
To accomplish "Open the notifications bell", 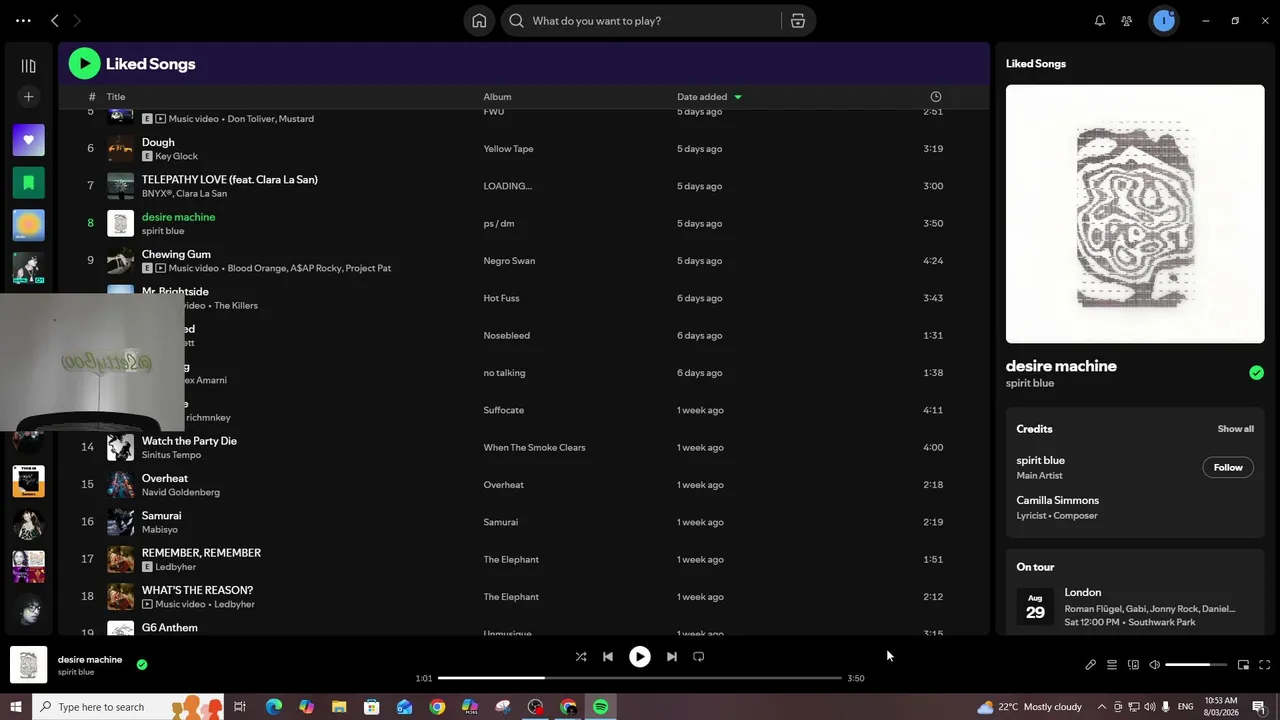I will [x=1100, y=21].
